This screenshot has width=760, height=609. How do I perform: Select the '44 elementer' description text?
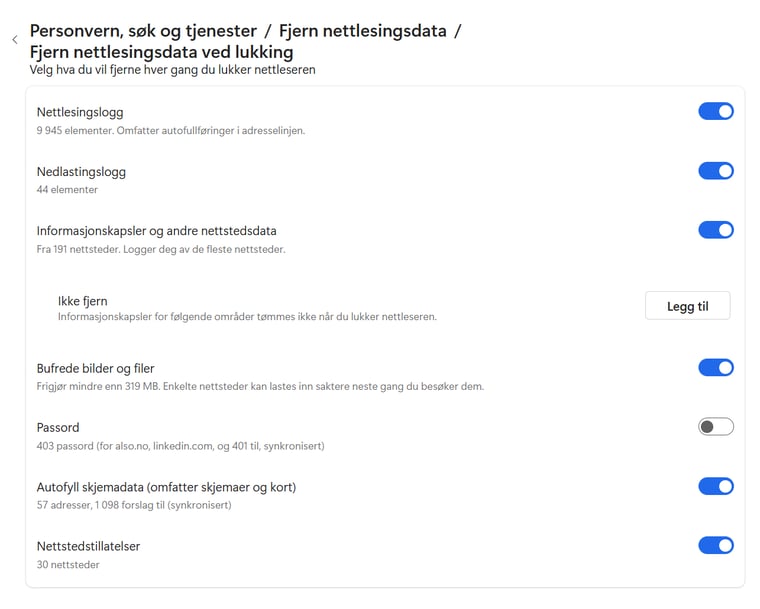[x=67, y=189]
